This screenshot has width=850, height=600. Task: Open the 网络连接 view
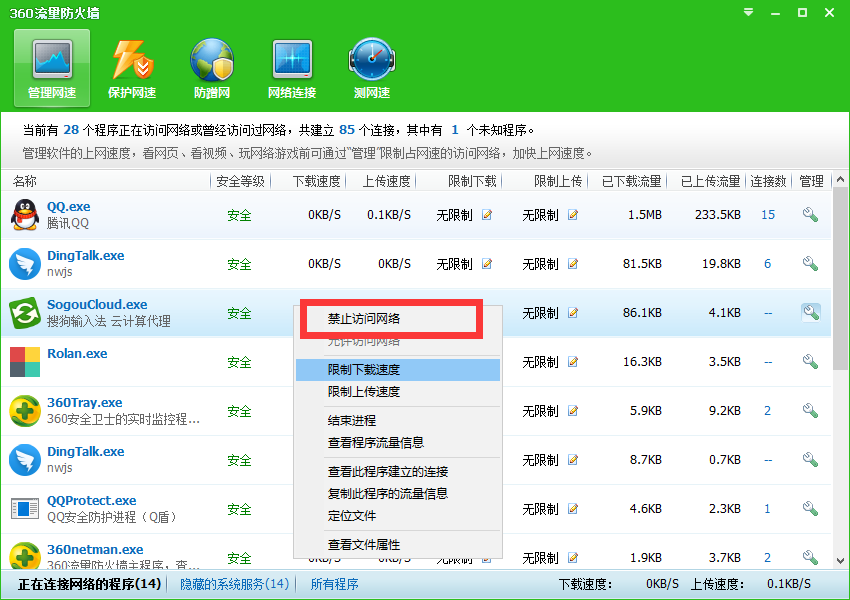tap(292, 68)
